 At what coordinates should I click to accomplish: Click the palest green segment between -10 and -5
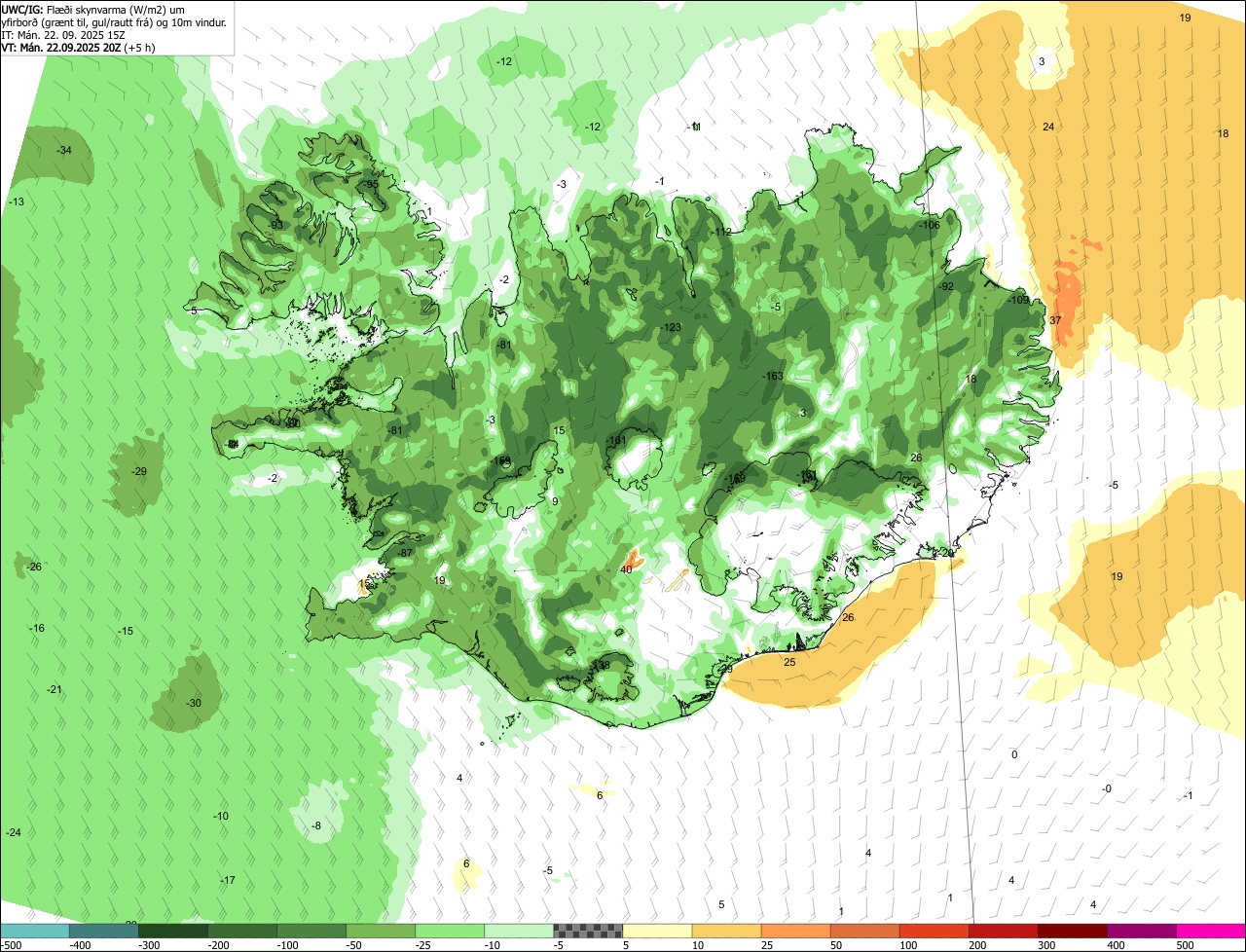point(519,931)
